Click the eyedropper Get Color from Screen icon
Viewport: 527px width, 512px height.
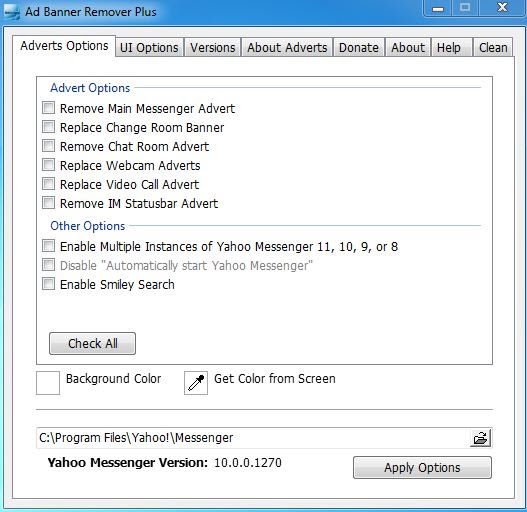tap(196, 383)
